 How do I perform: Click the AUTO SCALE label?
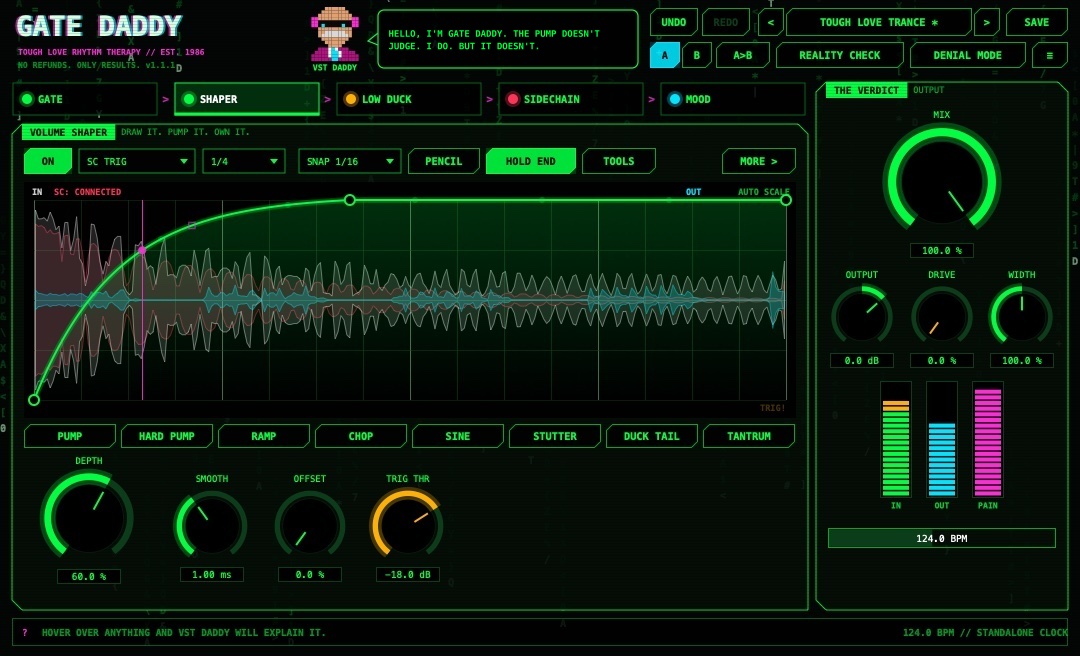pyautogui.click(x=764, y=192)
